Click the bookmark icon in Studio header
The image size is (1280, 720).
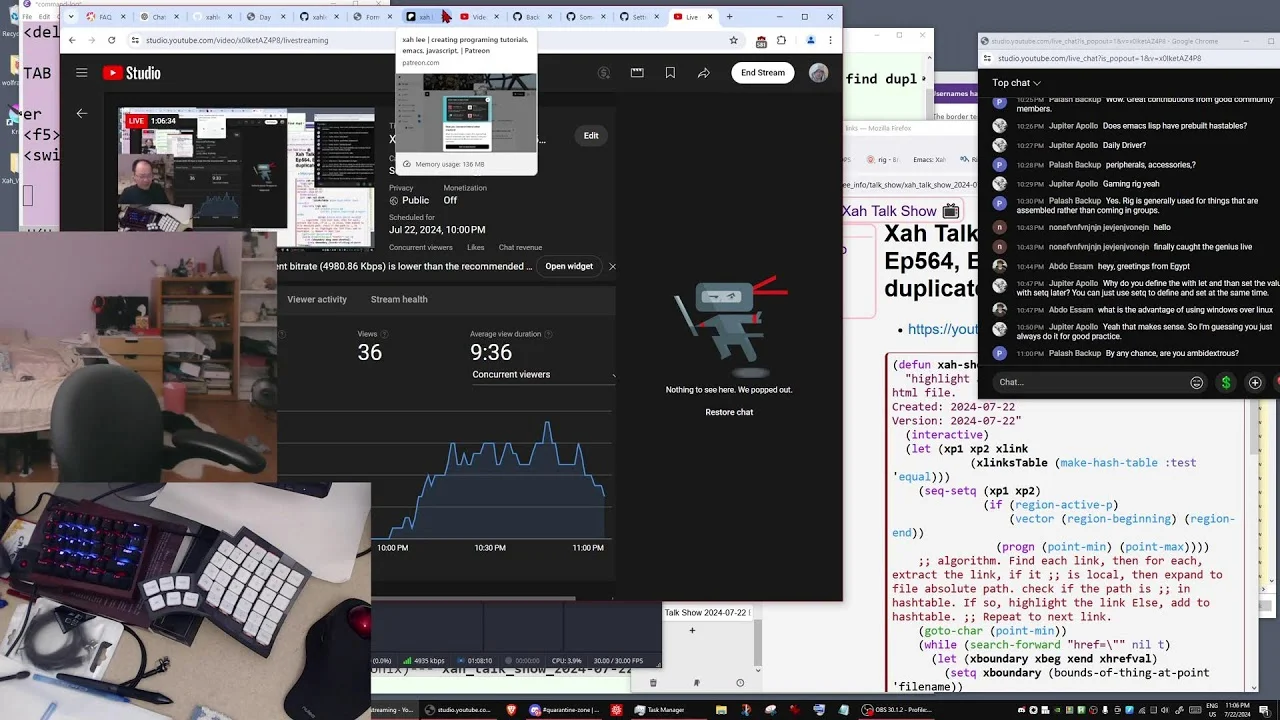coord(670,73)
